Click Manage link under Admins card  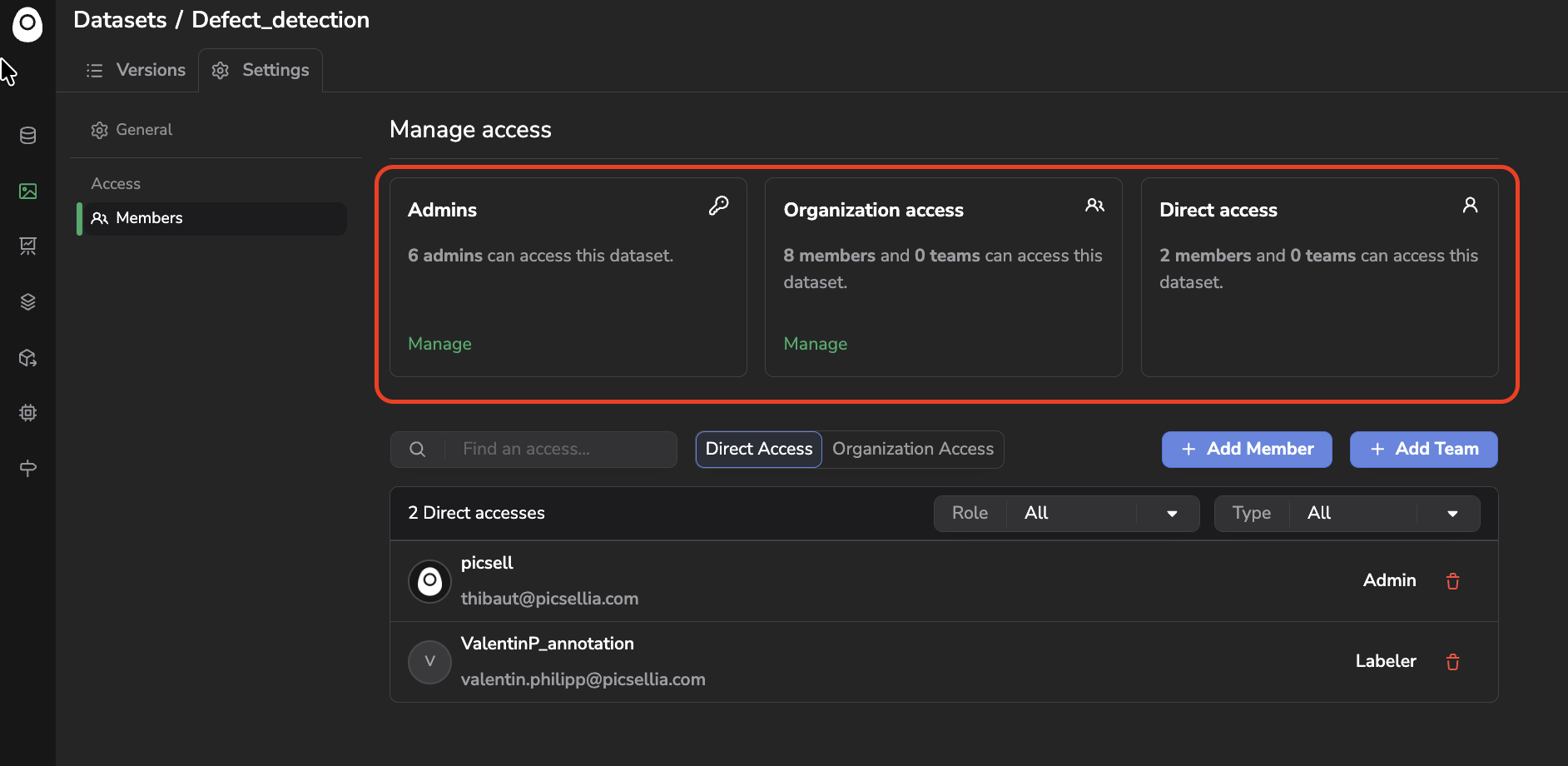[439, 344]
